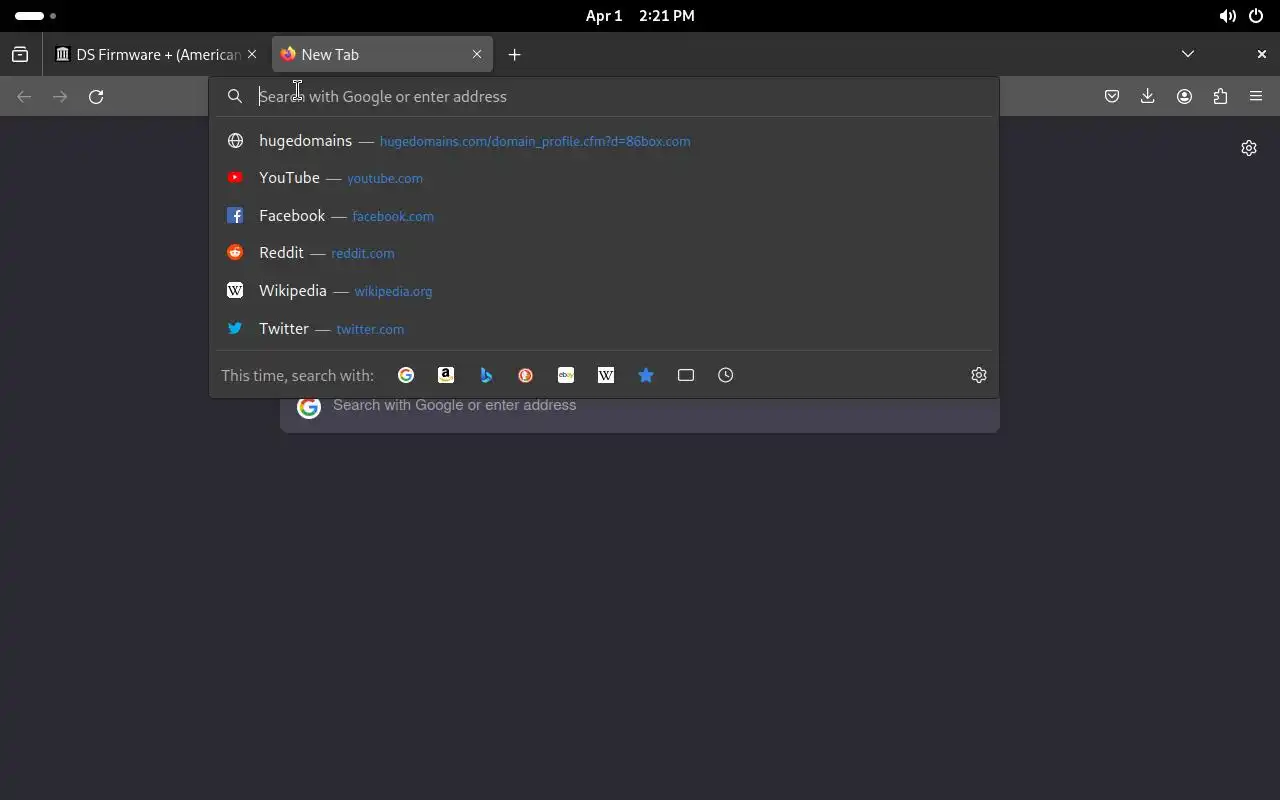Open the hugedomains.com domain_profile link
This screenshot has width=1280, height=800.
(x=535, y=142)
